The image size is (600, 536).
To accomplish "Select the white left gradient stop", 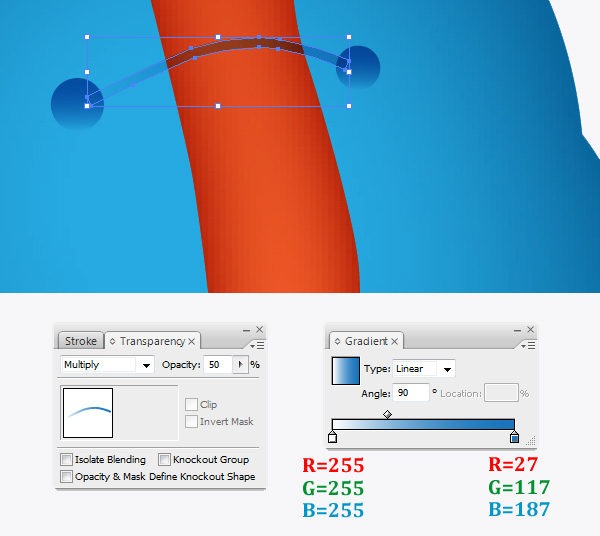I will click(333, 437).
